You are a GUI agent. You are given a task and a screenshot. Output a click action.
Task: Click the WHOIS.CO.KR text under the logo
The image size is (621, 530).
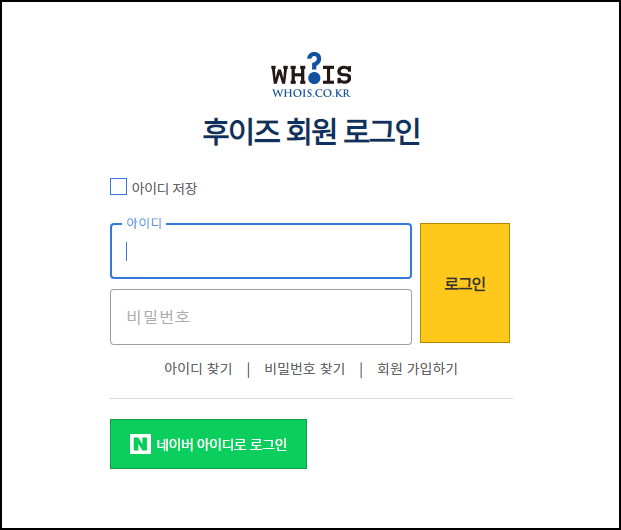(311, 93)
